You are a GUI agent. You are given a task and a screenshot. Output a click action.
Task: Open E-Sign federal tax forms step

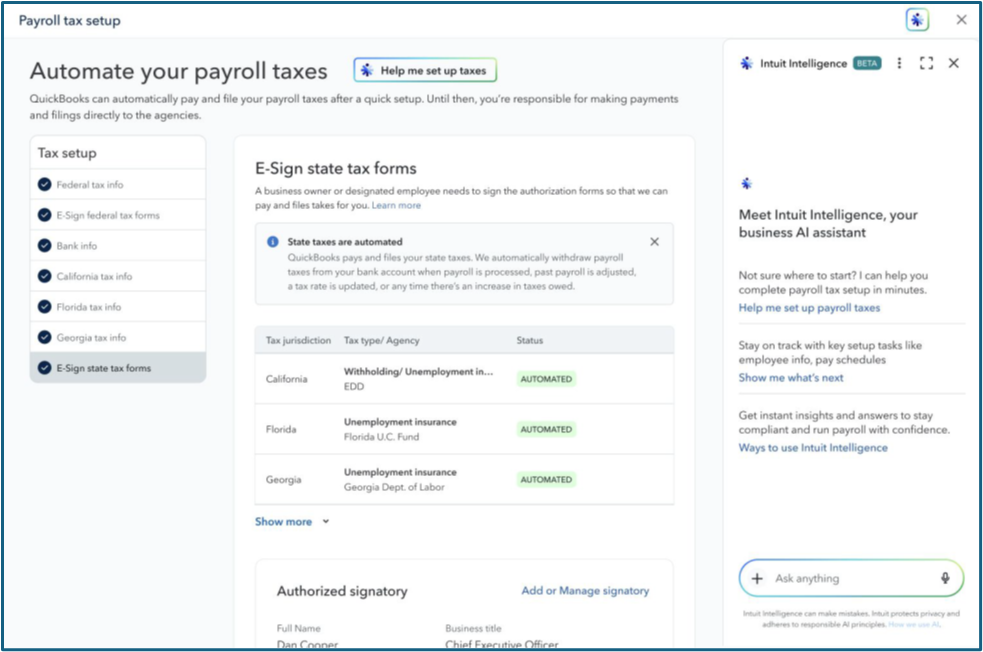[107, 216]
